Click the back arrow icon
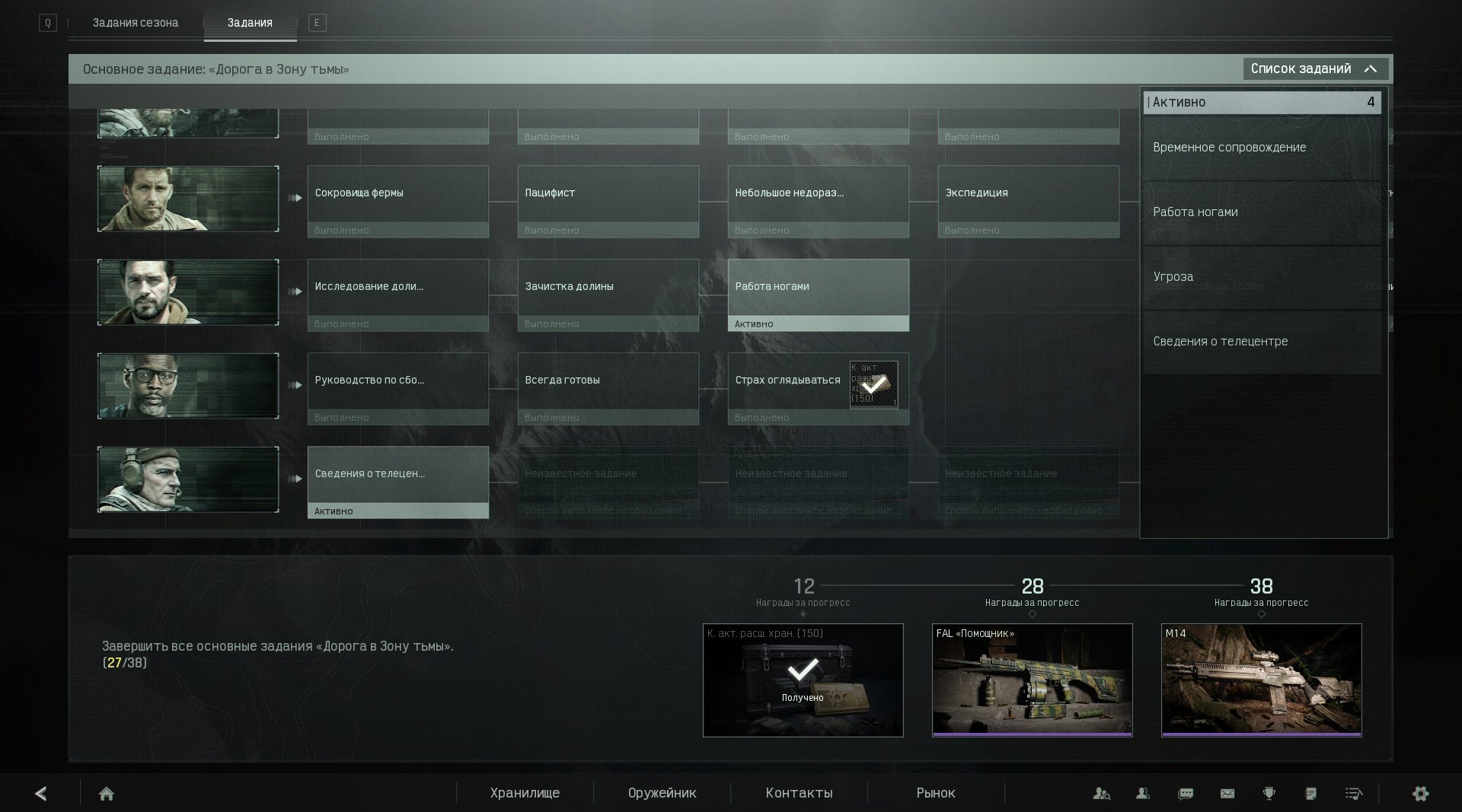Screen dimensions: 1462x812 (x=41, y=794)
